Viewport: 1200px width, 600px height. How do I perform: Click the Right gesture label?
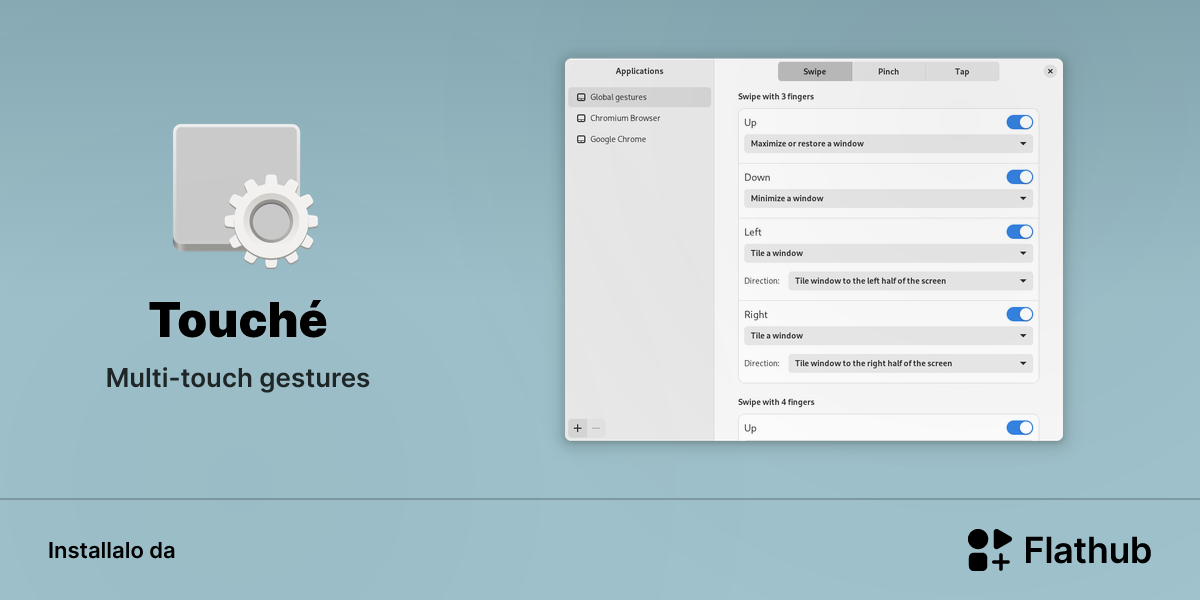tap(756, 314)
